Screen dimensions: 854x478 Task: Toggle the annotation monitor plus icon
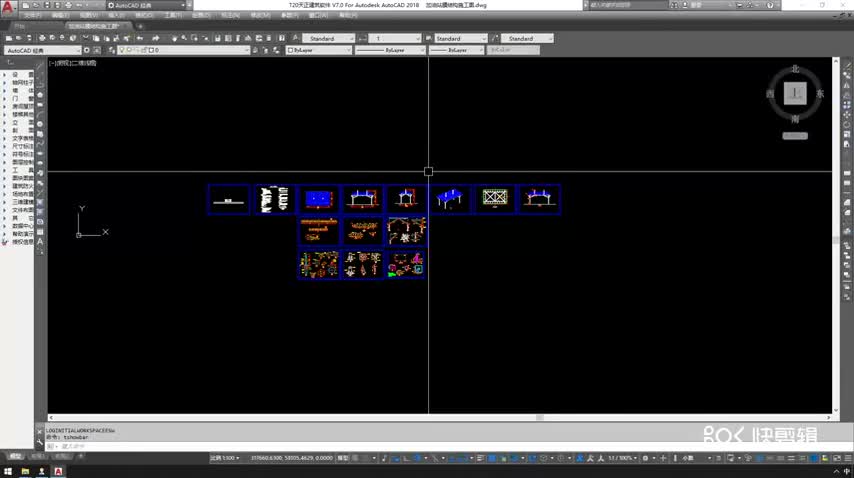point(663,458)
